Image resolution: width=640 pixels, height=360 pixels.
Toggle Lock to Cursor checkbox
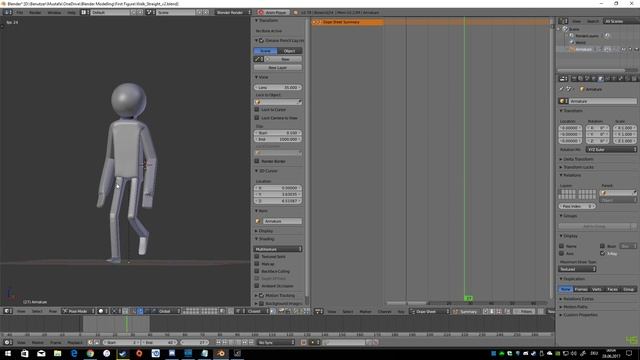257,110
